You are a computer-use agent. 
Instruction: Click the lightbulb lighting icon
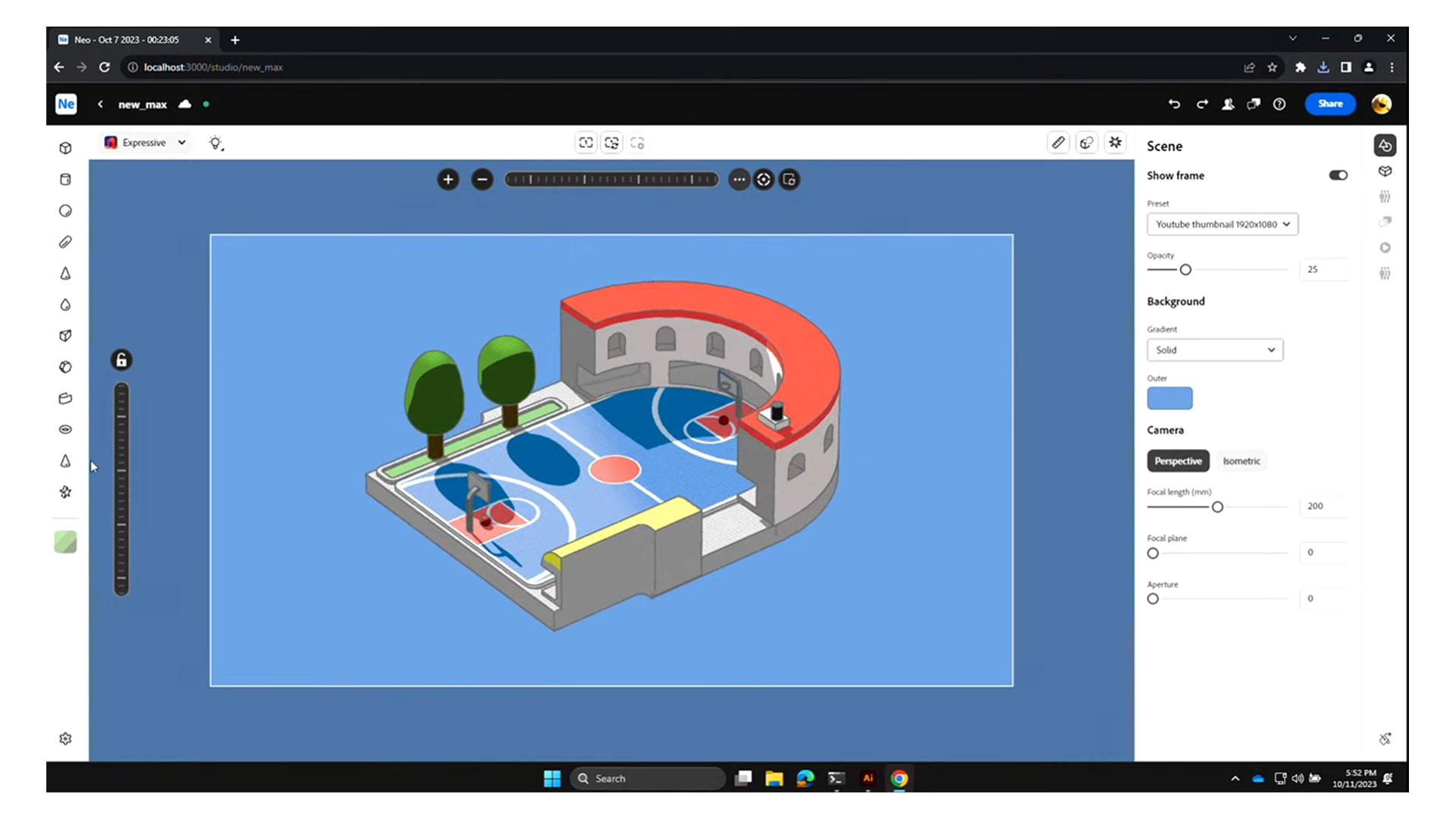[216, 143]
